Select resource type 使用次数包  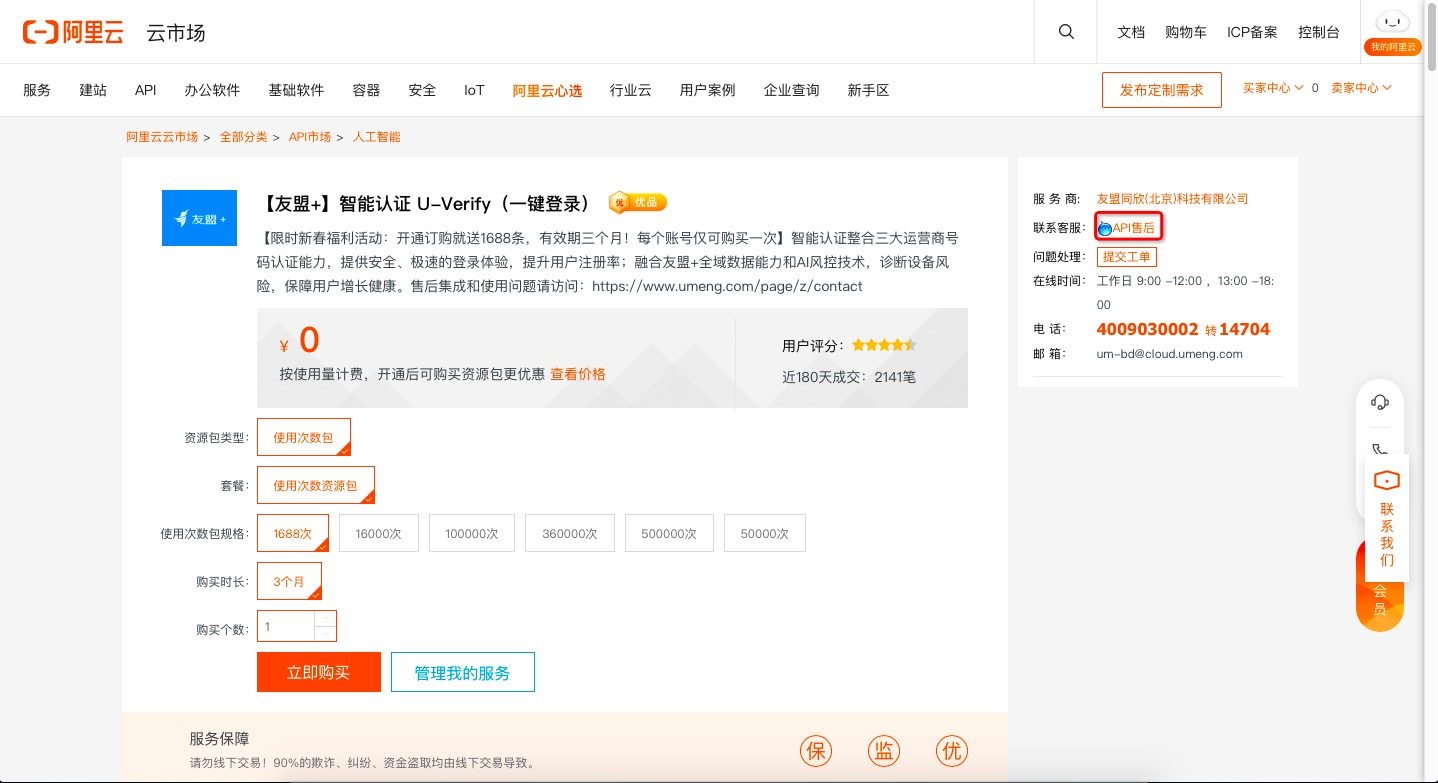click(304, 437)
